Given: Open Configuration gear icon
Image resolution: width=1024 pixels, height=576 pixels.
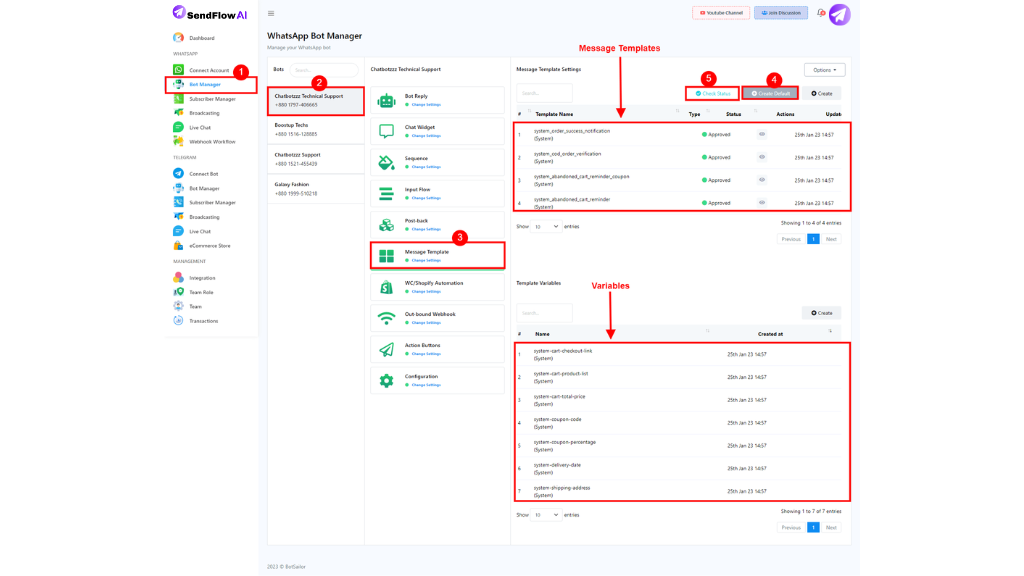Looking at the screenshot, I should pyautogui.click(x=387, y=381).
